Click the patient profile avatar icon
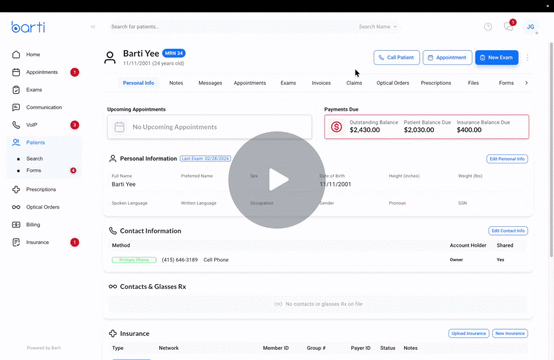 click(x=110, y=58)
